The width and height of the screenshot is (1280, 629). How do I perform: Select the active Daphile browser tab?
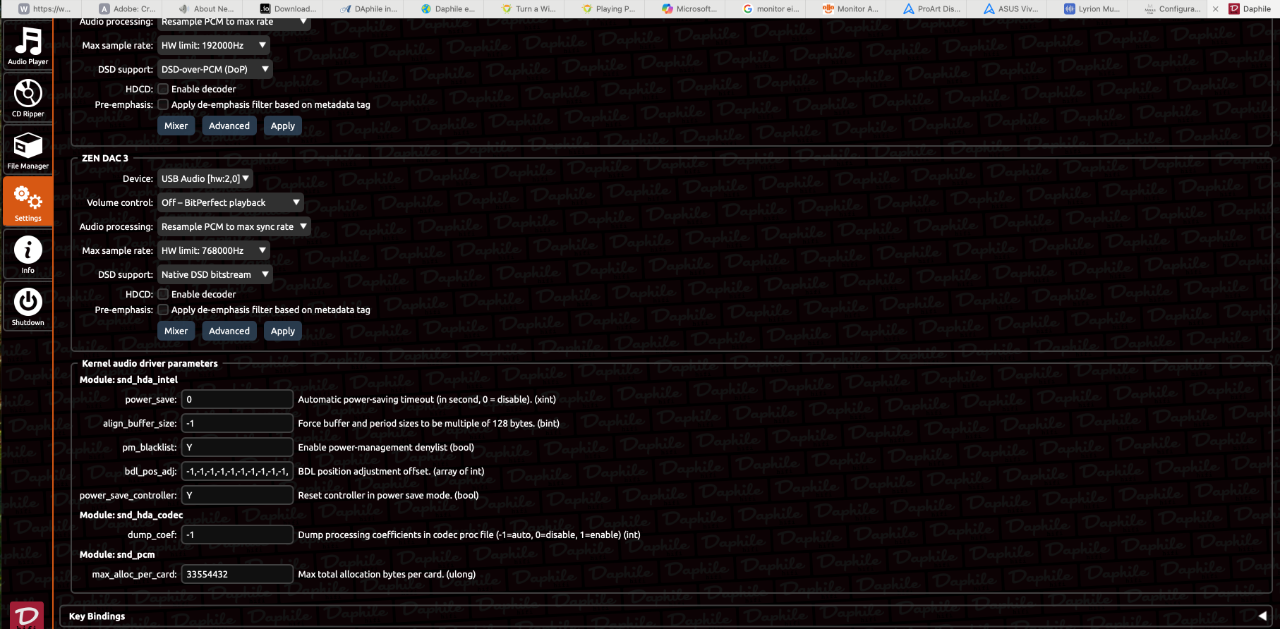click(1252, 8)
